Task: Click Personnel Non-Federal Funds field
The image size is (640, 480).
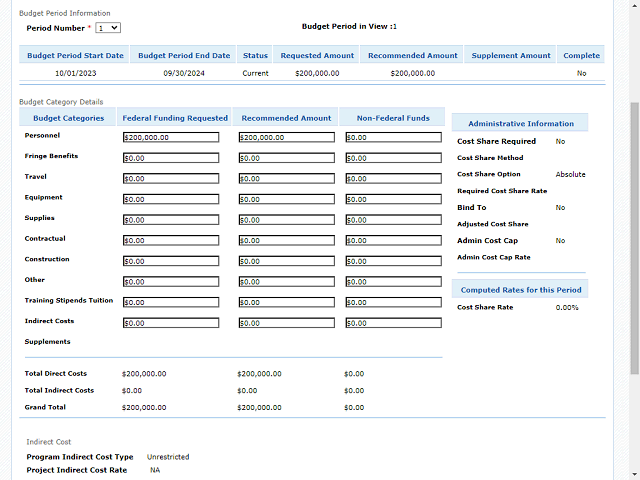Action: pyautogui.click(x=392, y=137)
